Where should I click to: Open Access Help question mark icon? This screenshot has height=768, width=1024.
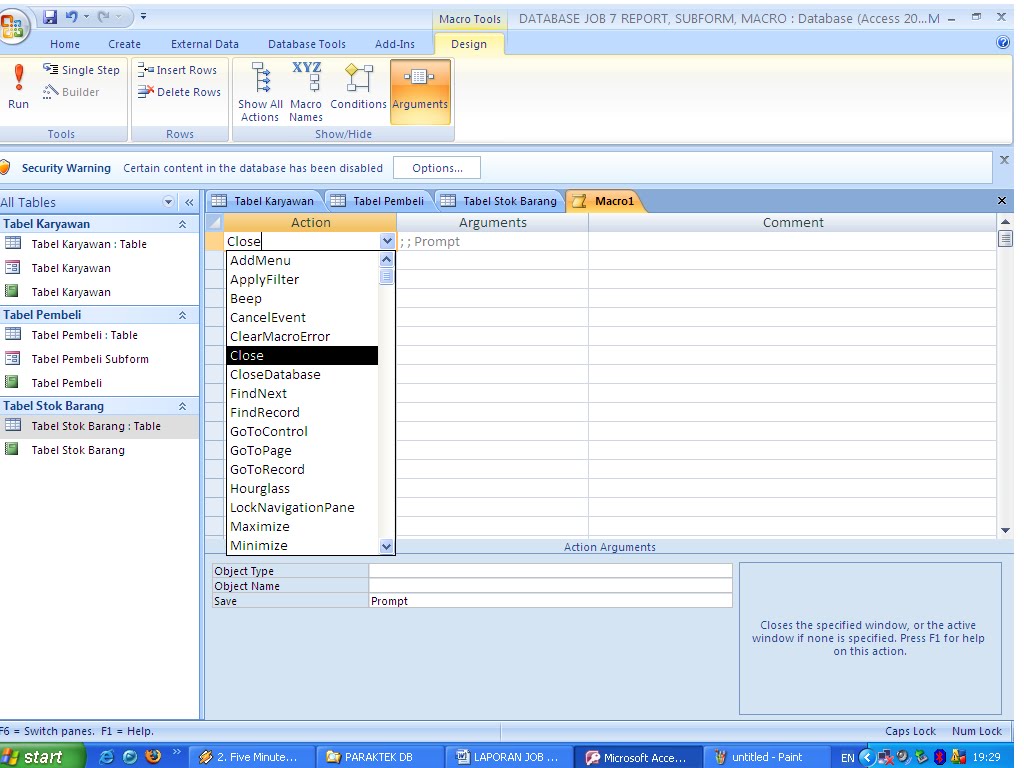tap(1002, 42)
